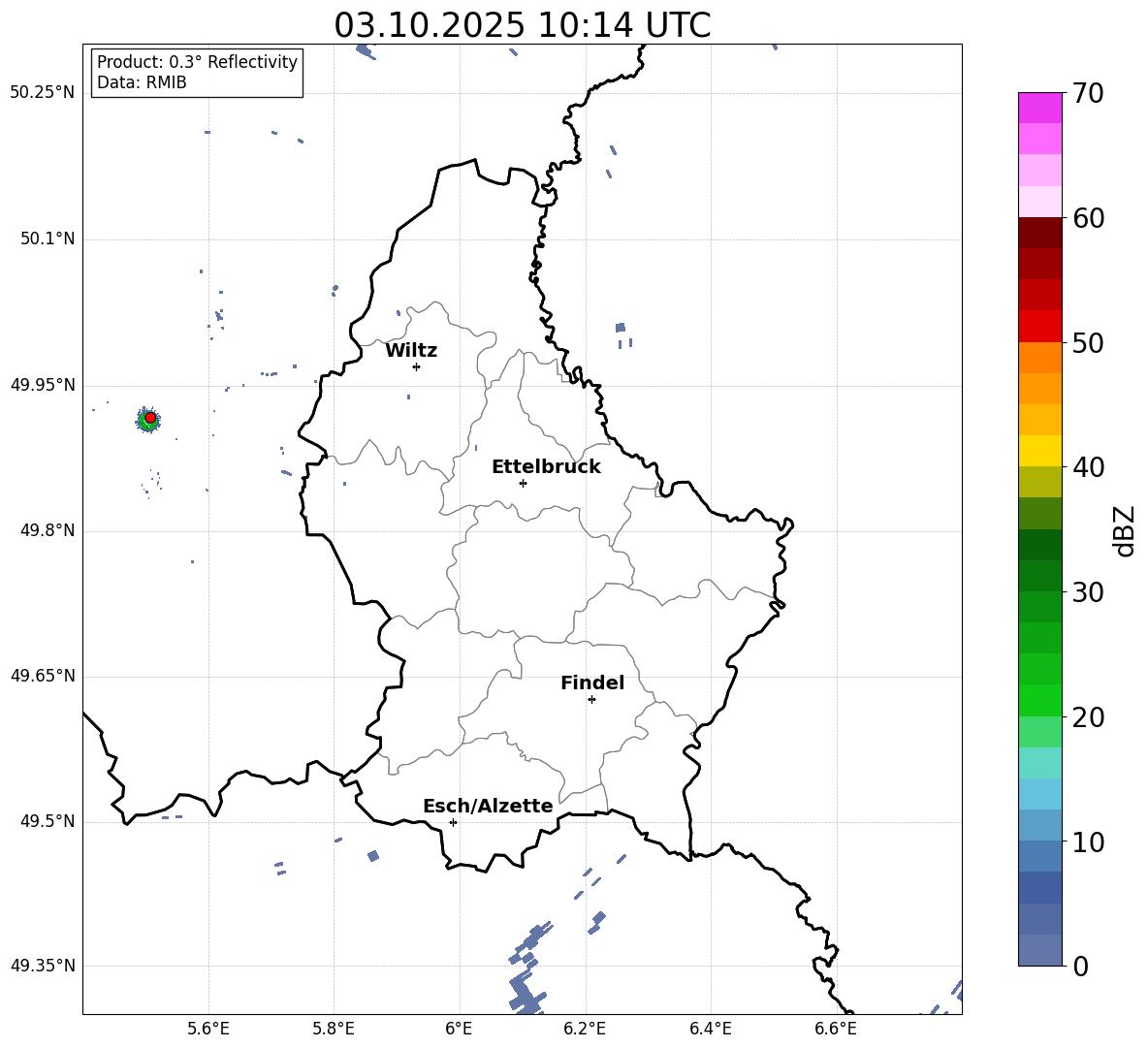Image resolution: width=1148 pixels, height=1048 pixels.
Task: Click the dBZ colorbar label
Action: tap(1124, 530)
